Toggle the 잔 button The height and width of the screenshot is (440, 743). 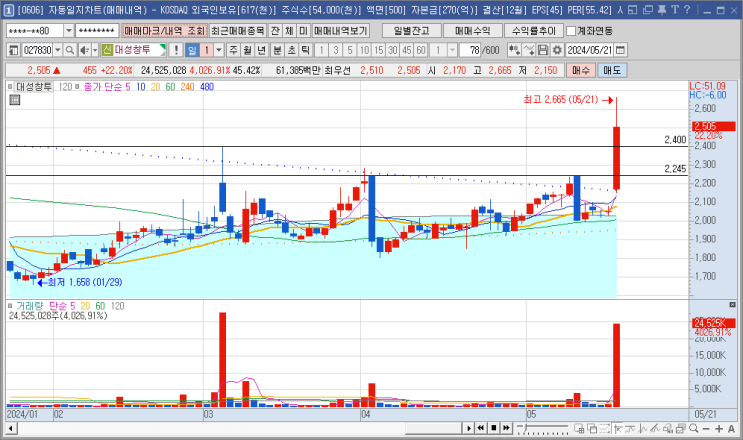[x=275, y=31]
